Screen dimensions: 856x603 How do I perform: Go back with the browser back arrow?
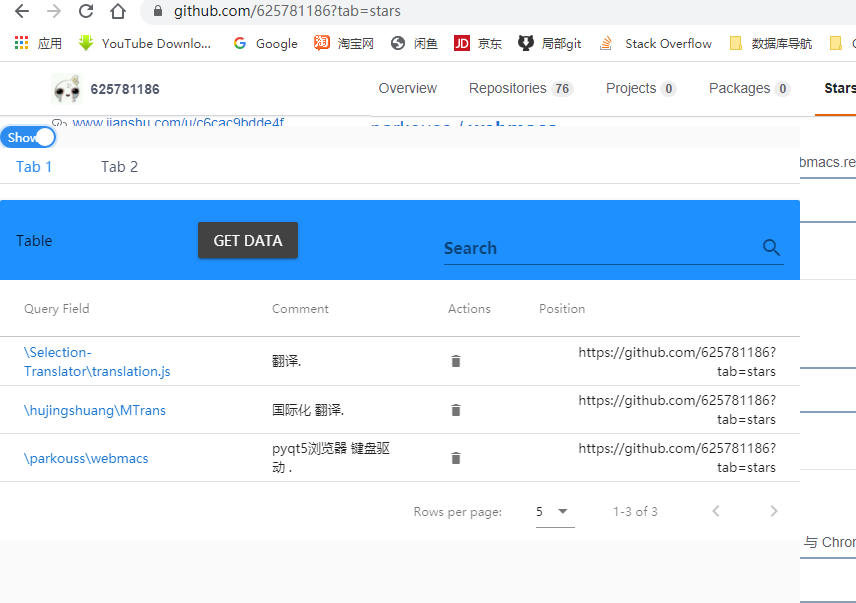(x=22, y=11)
